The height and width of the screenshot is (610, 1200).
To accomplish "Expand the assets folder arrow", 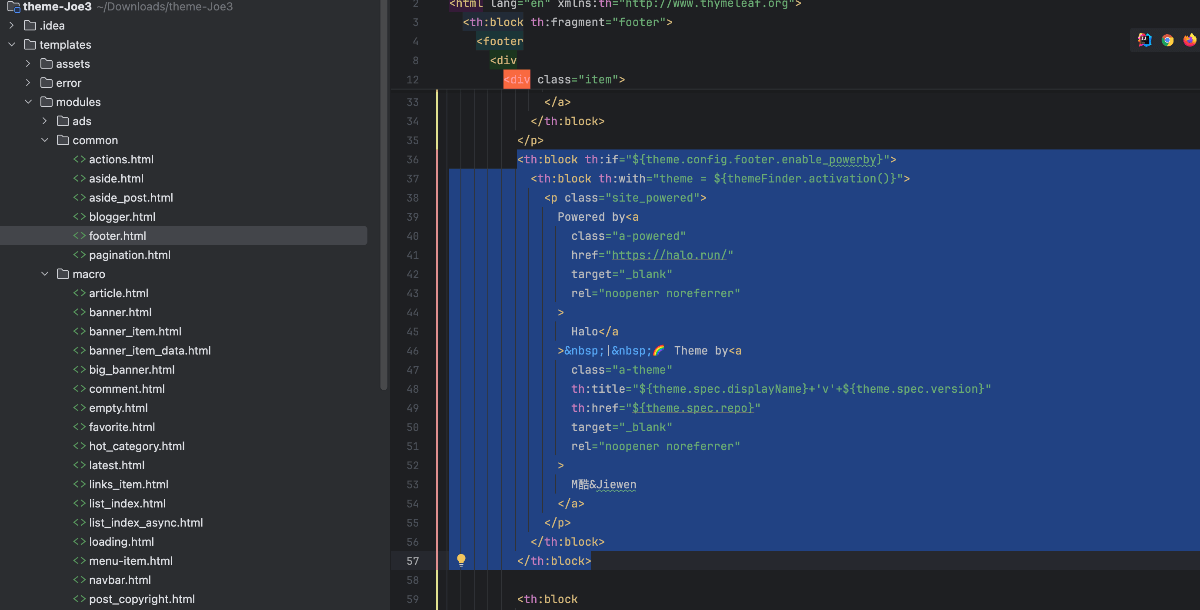I will [29, 64].
